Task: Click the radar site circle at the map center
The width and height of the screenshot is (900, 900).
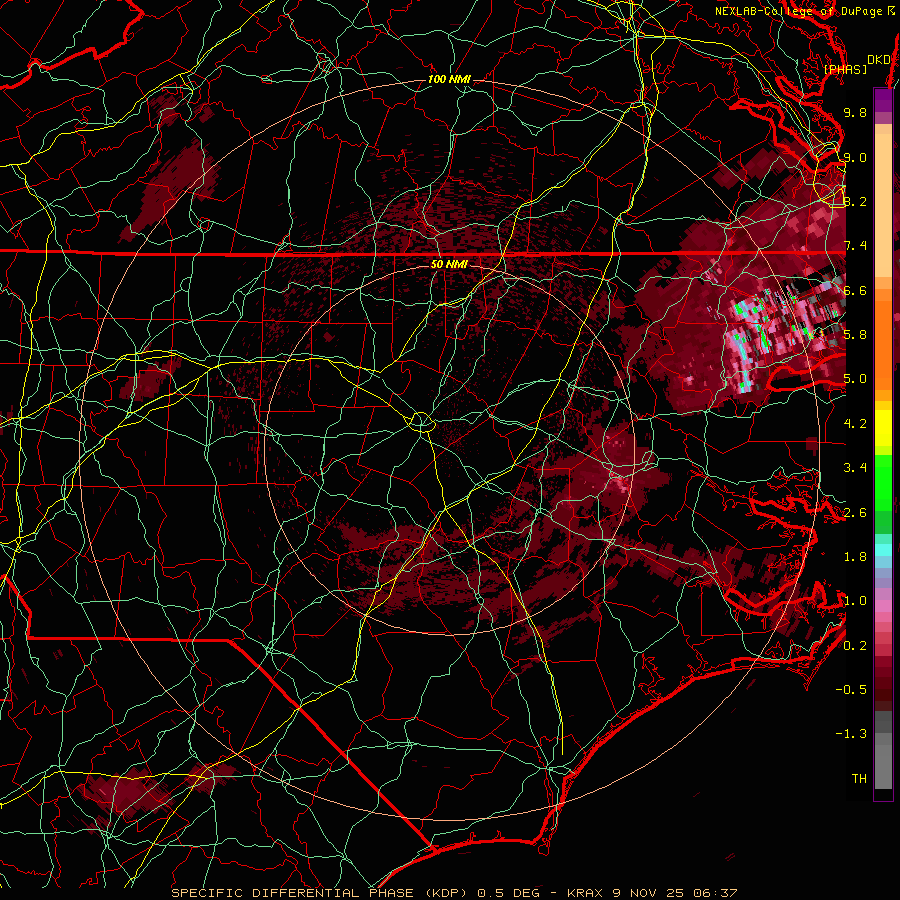Action: point(421,422)
